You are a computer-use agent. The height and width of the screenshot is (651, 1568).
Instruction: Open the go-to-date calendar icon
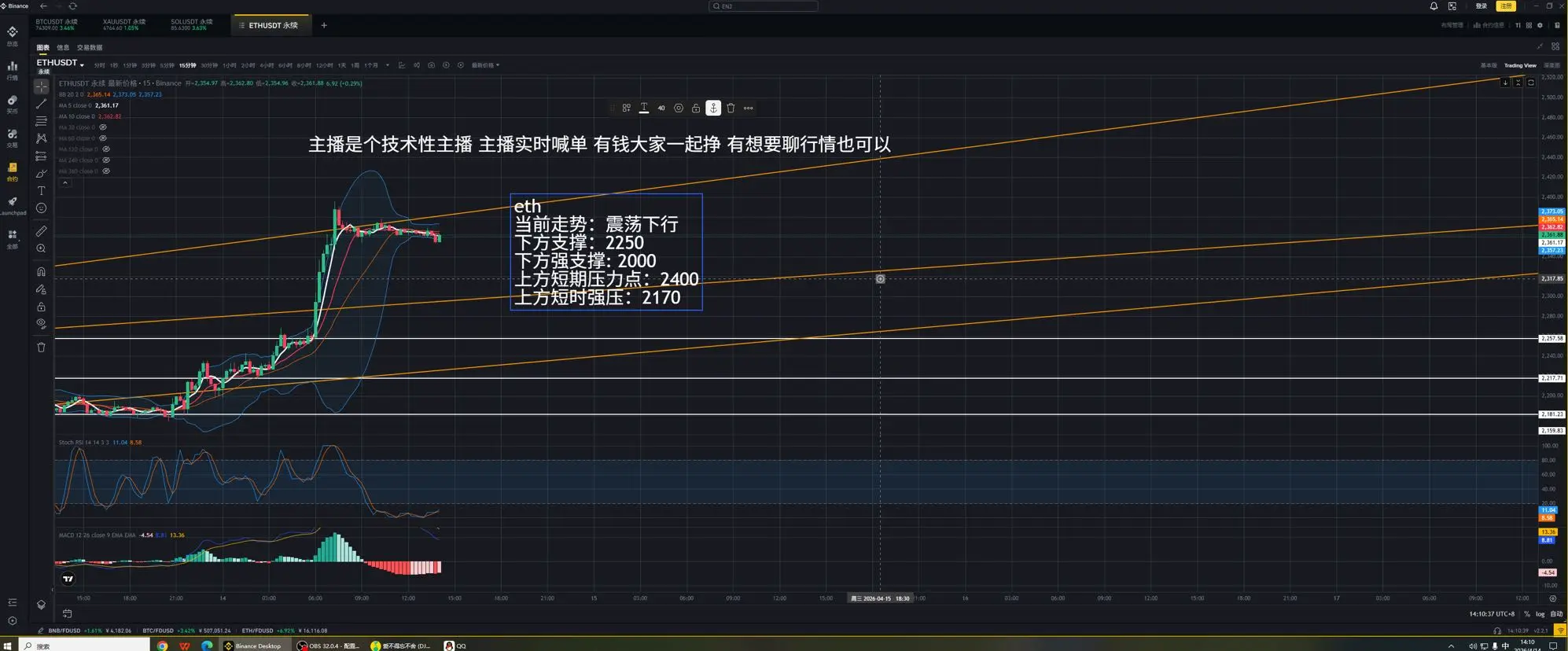67,613
